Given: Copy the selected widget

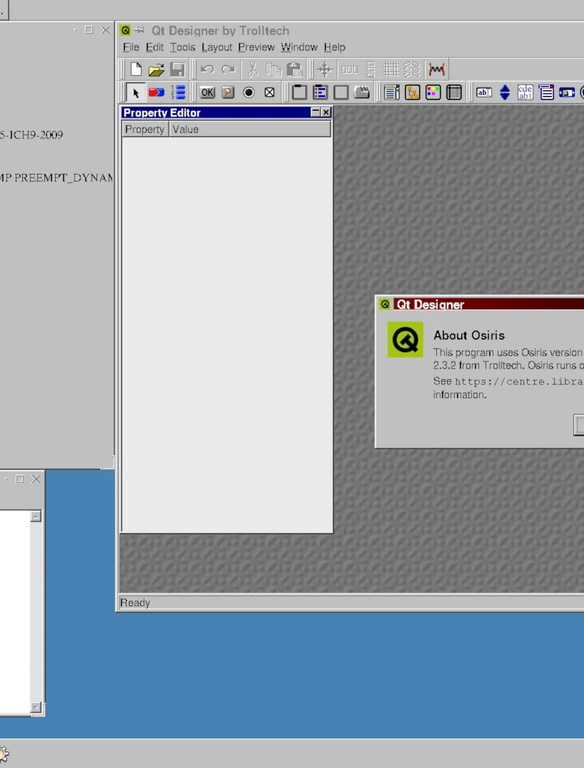Looking at the screenshot, I should (273, 70).
